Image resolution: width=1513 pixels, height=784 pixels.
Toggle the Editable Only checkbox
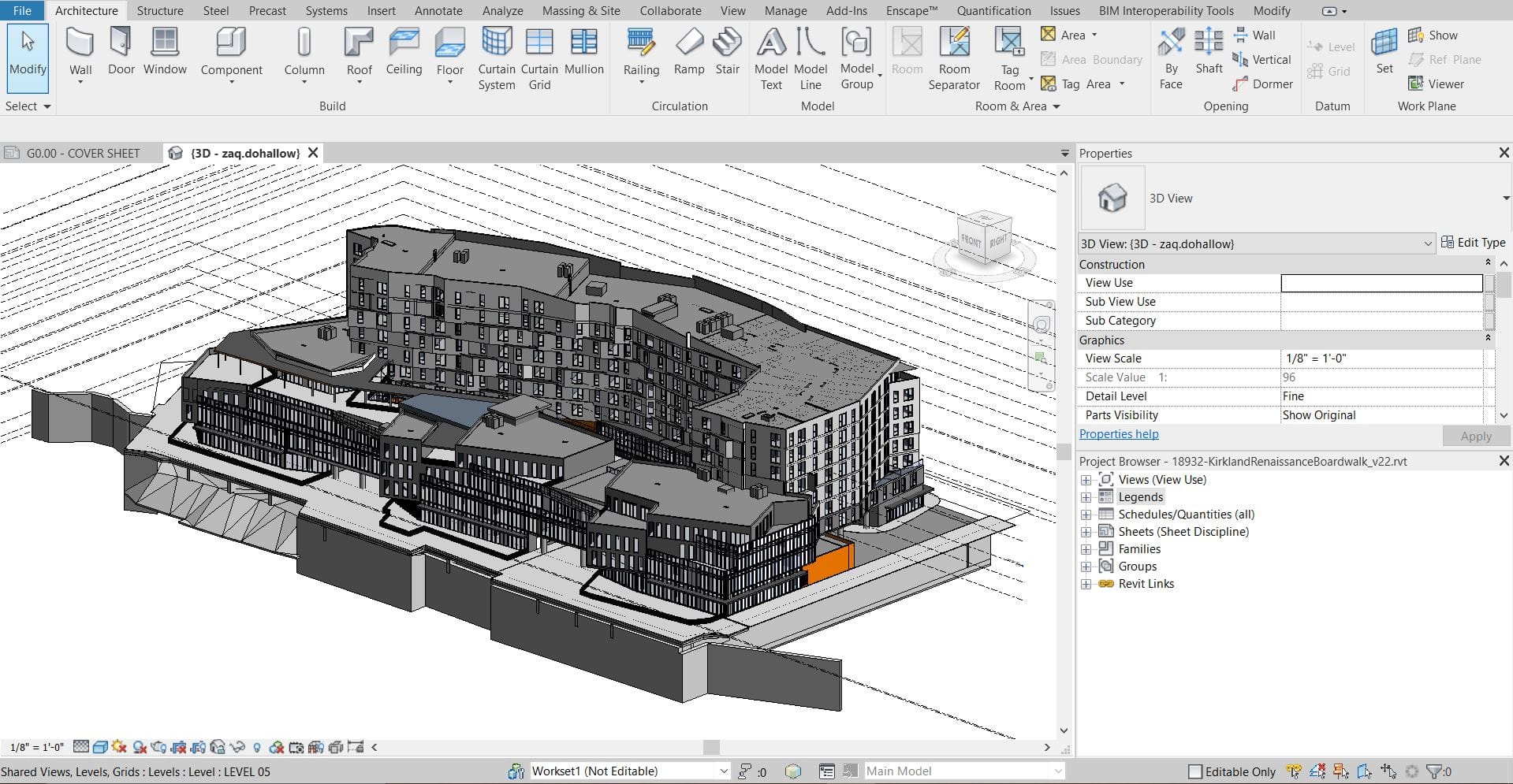point(1195,771)
